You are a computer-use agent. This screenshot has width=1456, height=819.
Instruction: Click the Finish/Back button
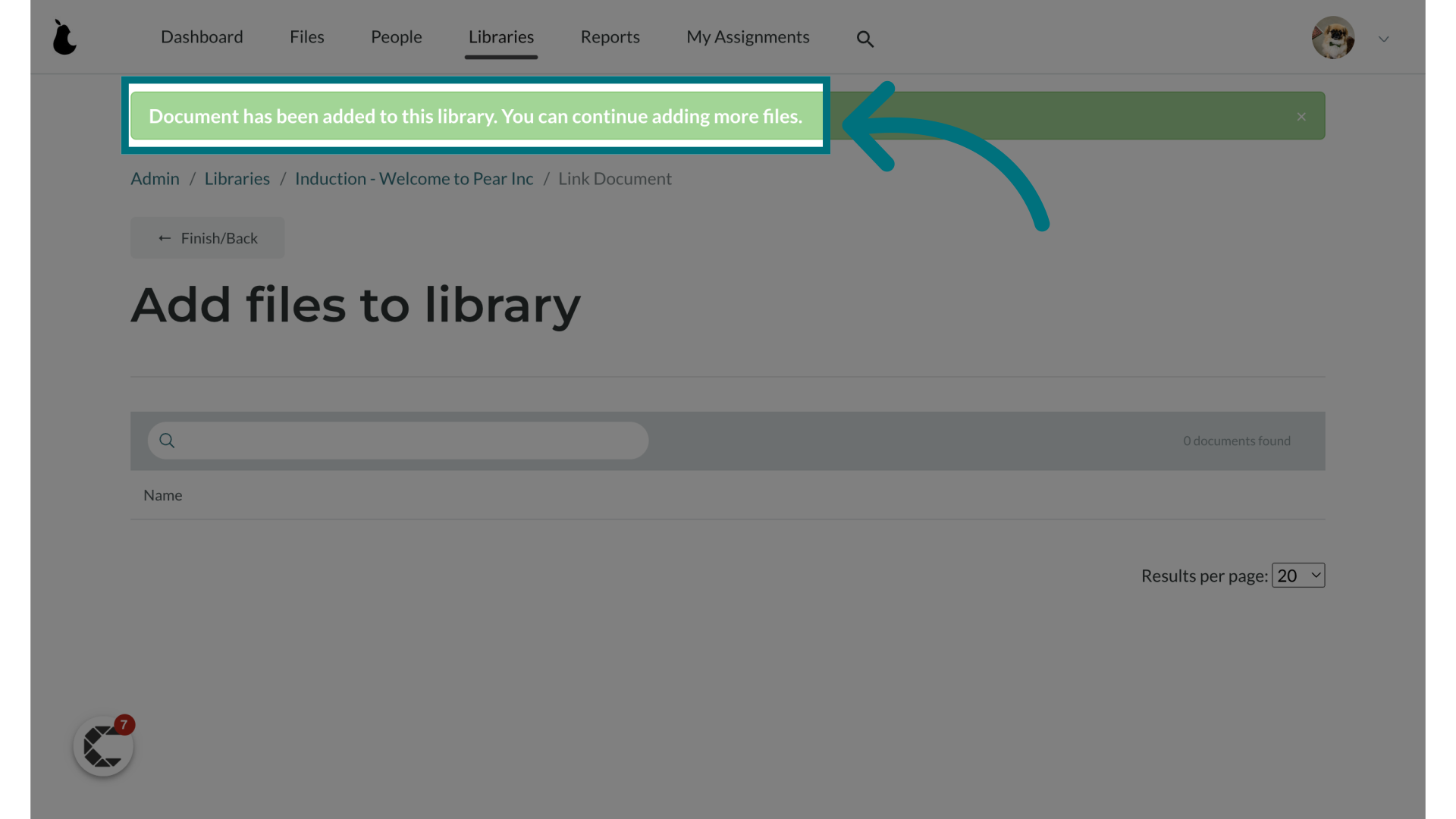(208, 238)
